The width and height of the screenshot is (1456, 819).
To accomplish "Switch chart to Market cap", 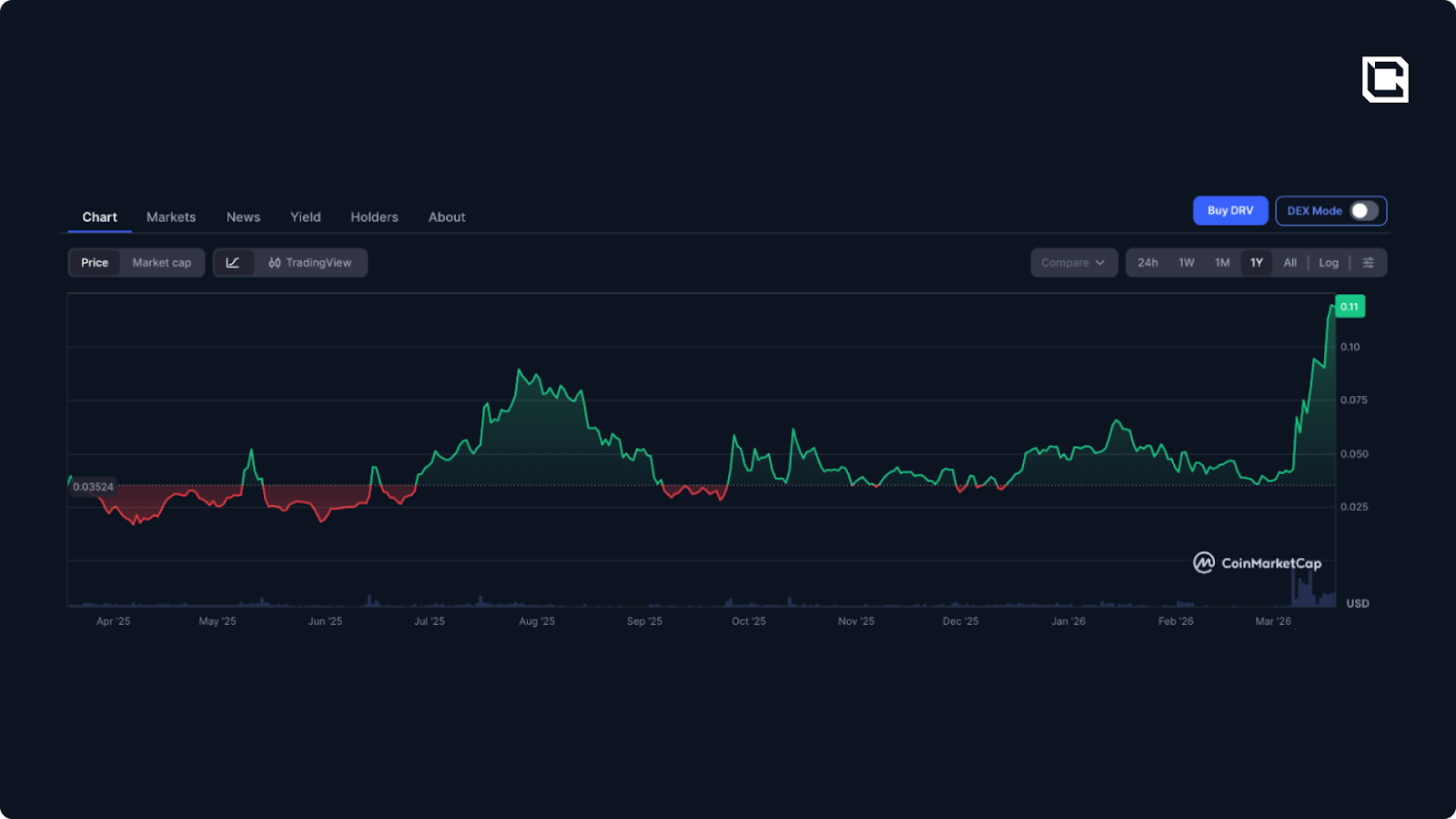I will pos(162,263).
